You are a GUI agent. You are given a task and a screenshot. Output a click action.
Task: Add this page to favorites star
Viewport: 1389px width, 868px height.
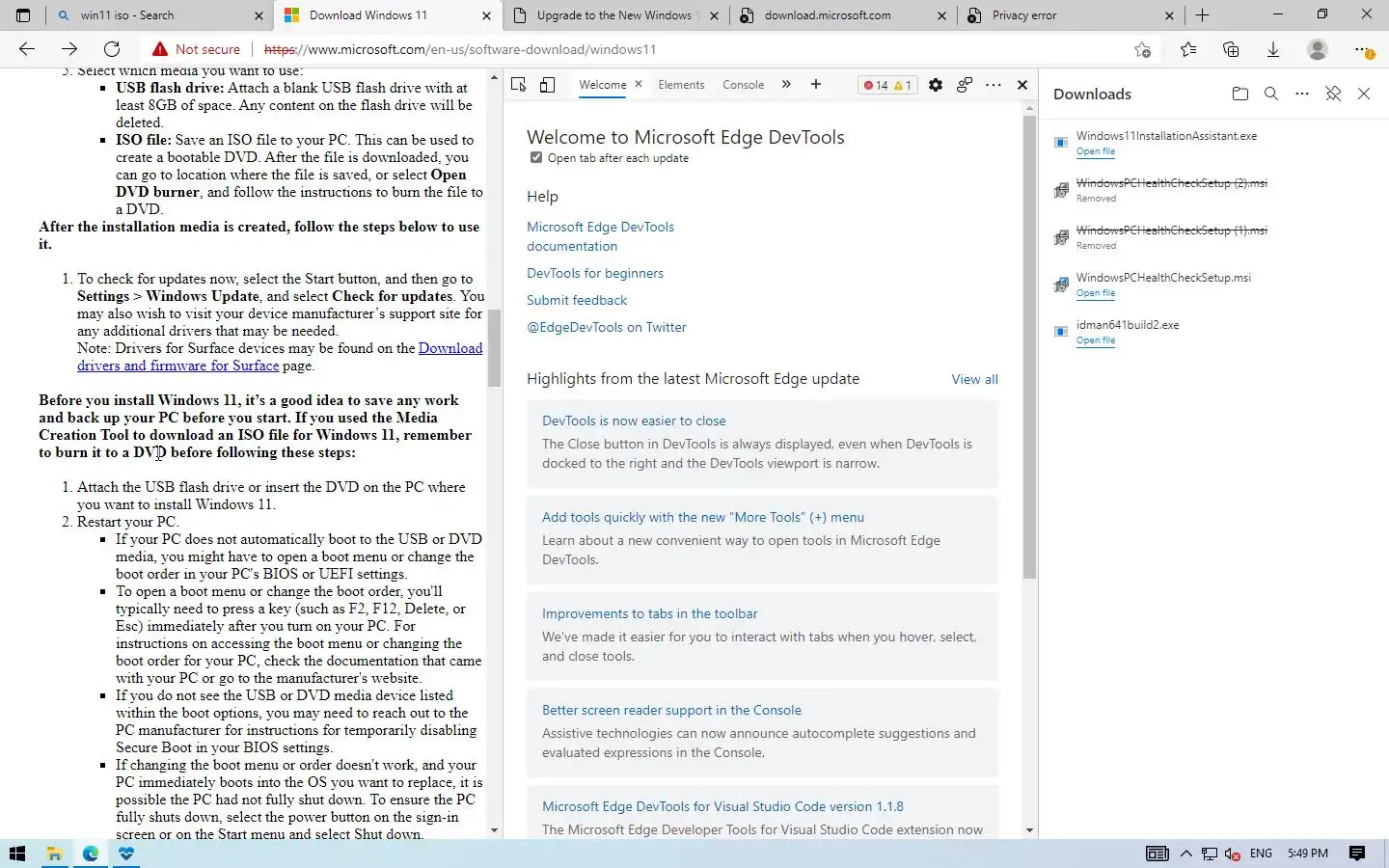pos(1143,49)
